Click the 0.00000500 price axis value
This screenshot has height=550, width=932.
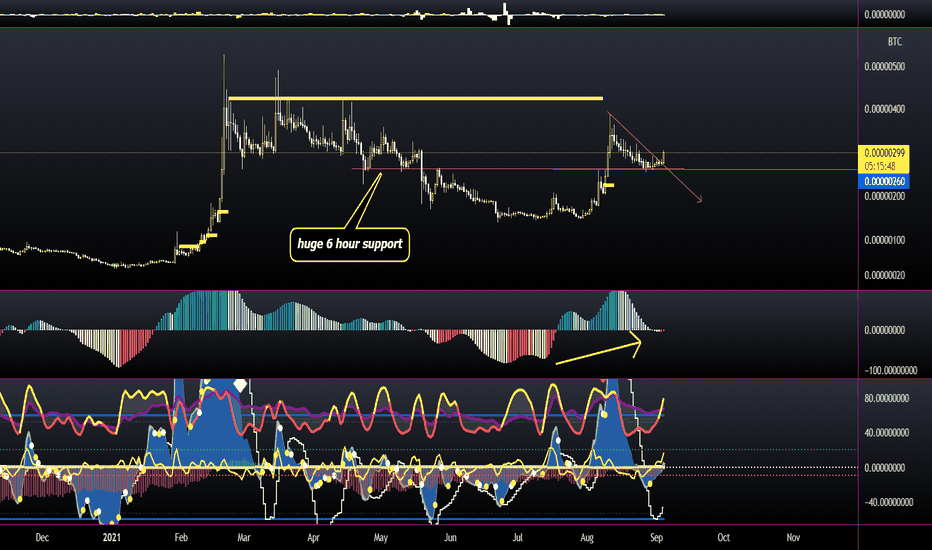click(884, 67)
